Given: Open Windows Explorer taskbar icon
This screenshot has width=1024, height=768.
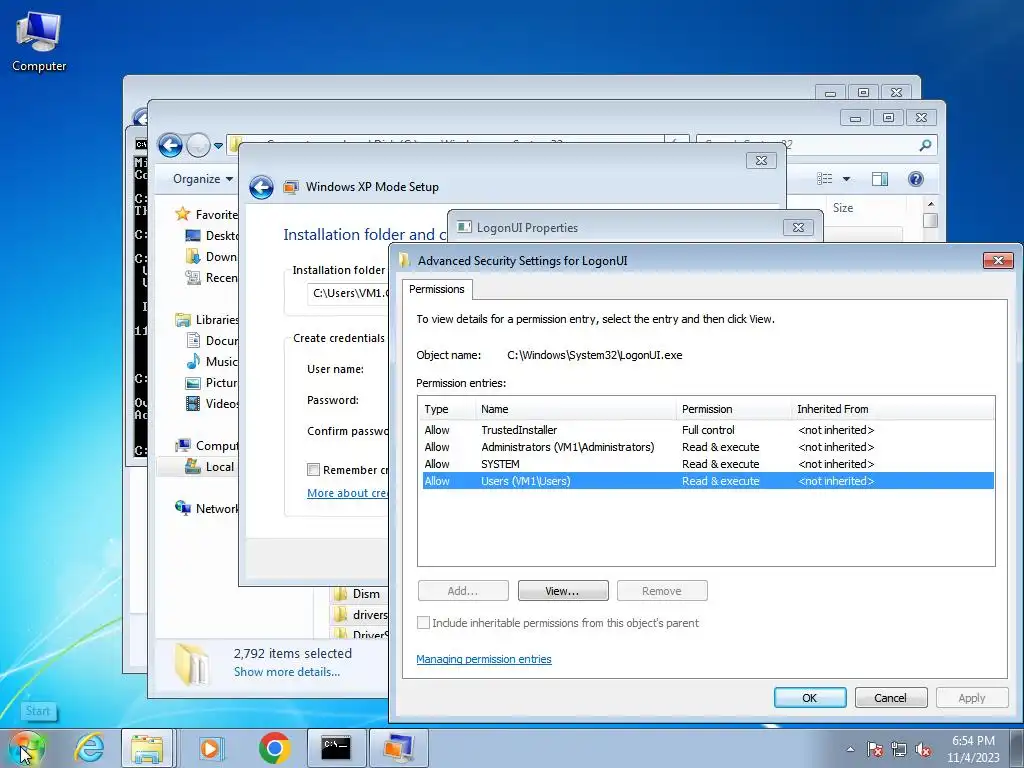Looking at the screenshot, I should (x=147, y=748).
